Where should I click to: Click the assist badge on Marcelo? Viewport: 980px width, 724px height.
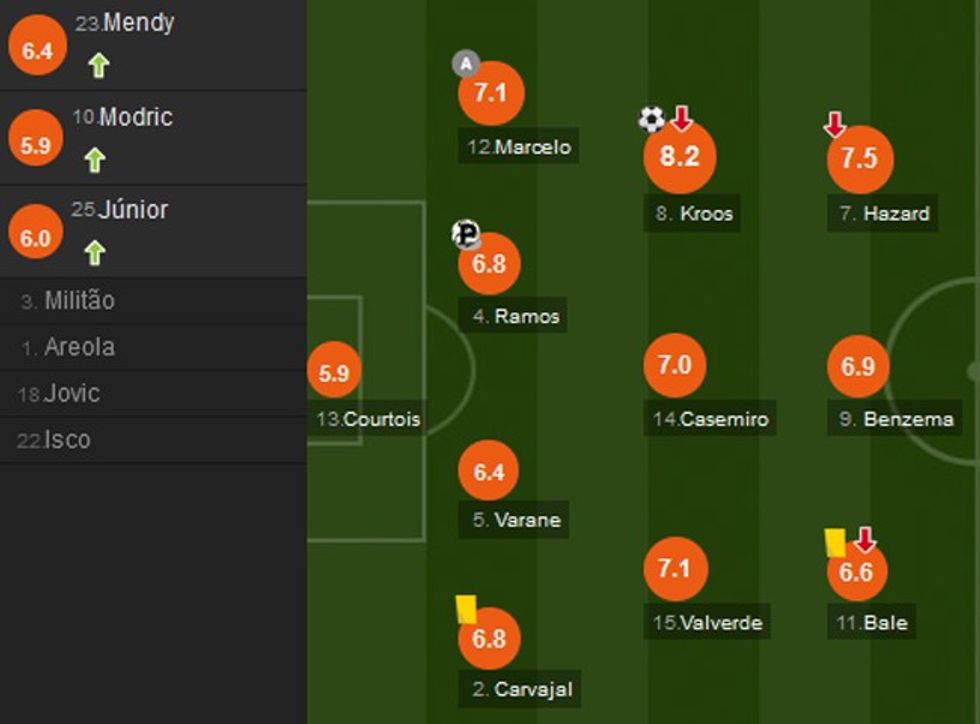click(x=465, y=64)
